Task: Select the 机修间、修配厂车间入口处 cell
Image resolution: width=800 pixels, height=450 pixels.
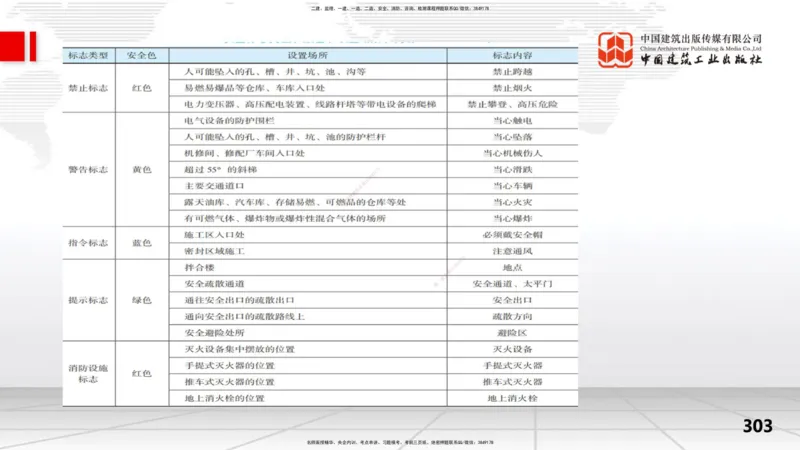Action: point(308,153)
